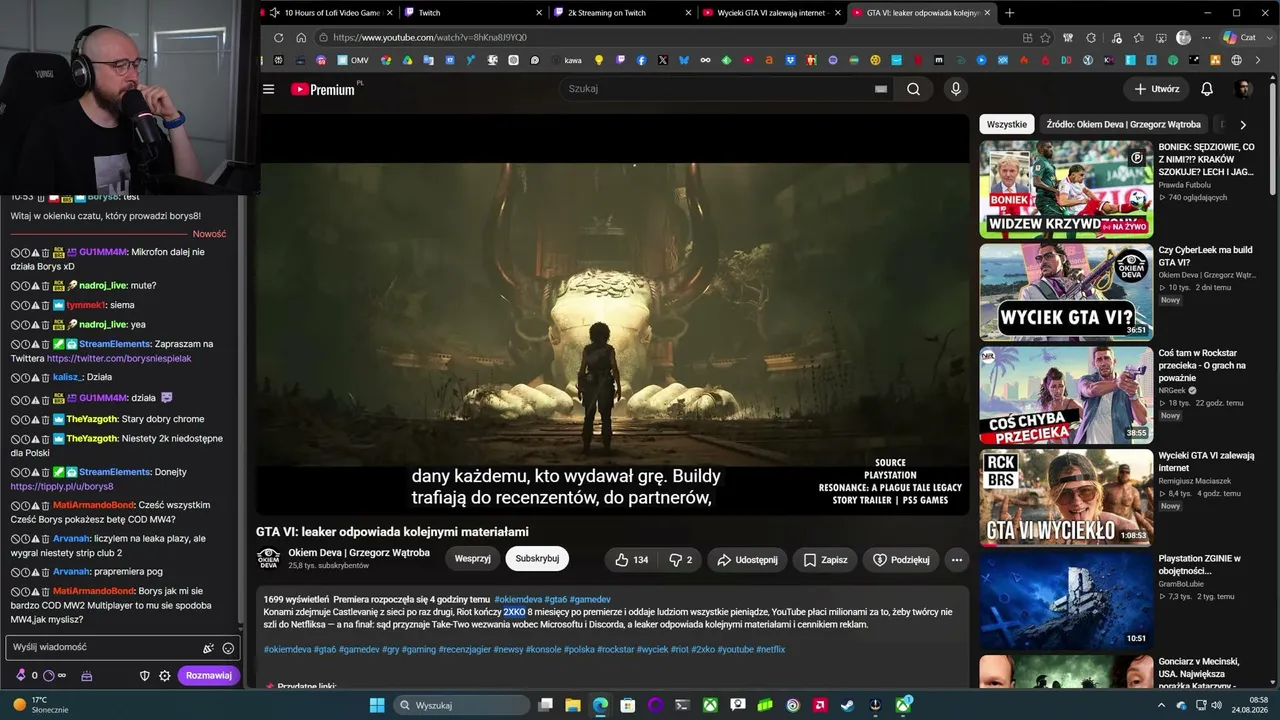The height and width of the screenshot is (720, 1280).
Task: Open the YouTube hamburger guide menu
Action: (268, 89)
